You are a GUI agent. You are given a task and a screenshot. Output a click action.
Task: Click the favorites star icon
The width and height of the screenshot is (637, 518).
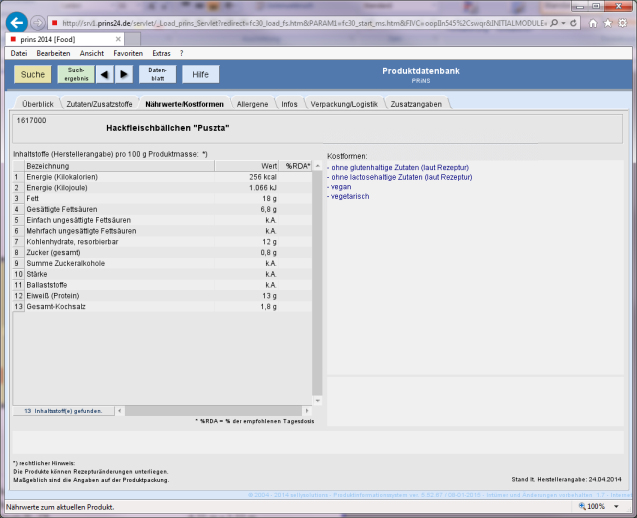tap(609, 22)
